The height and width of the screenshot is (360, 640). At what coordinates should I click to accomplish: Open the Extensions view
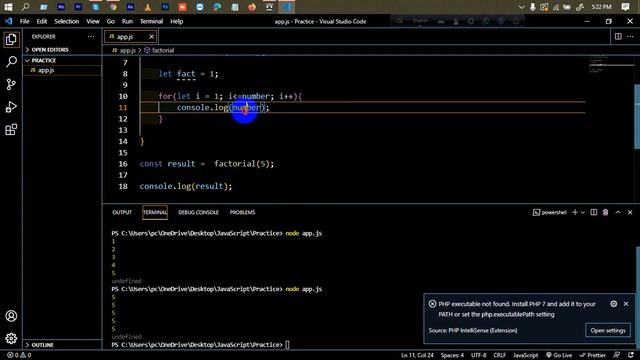point(11,130)
